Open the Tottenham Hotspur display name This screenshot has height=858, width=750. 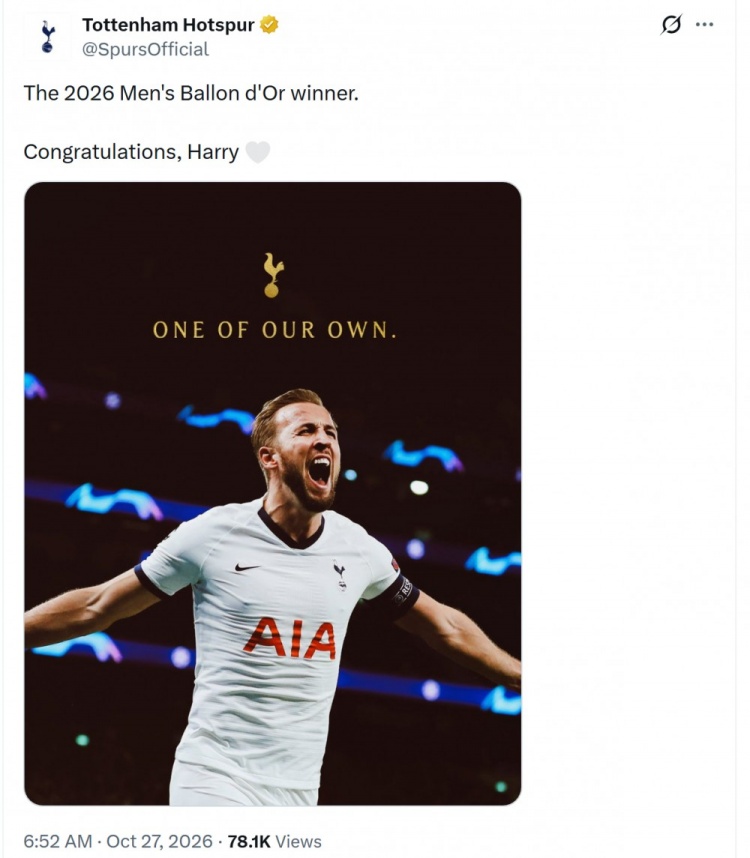pyautogui.click(x=168, y=25)
